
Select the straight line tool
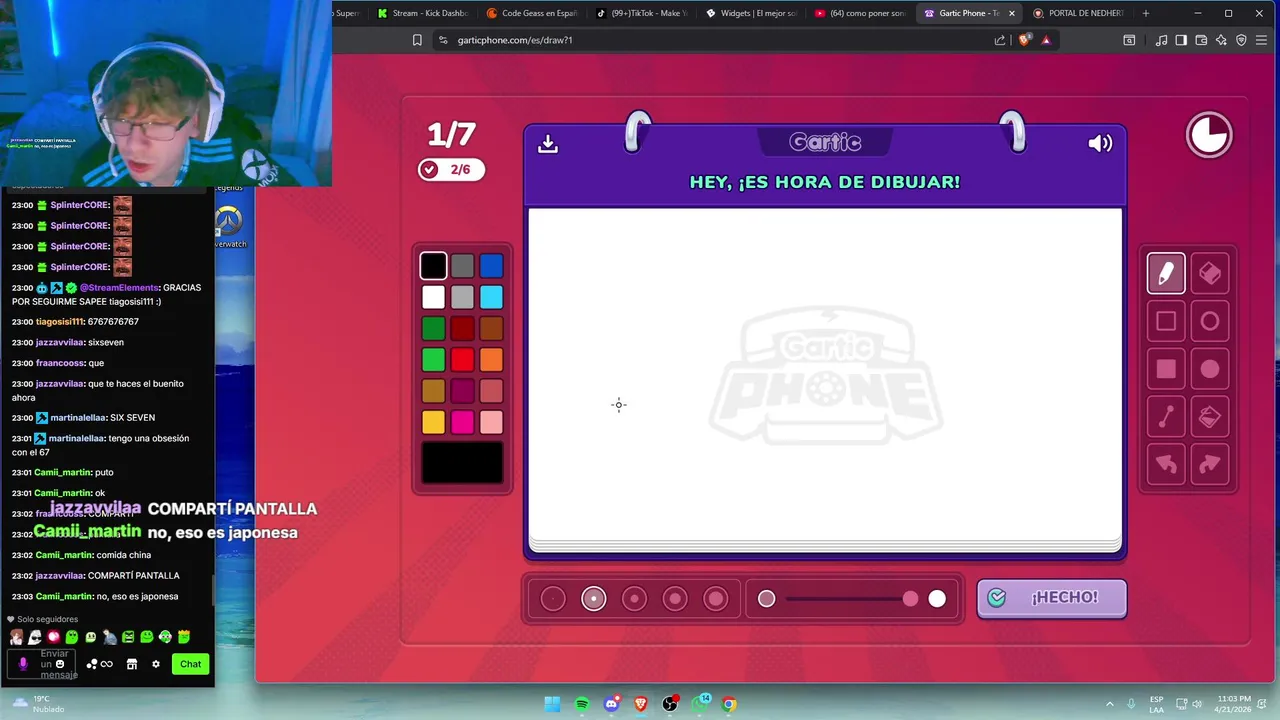pos(1166,417)
